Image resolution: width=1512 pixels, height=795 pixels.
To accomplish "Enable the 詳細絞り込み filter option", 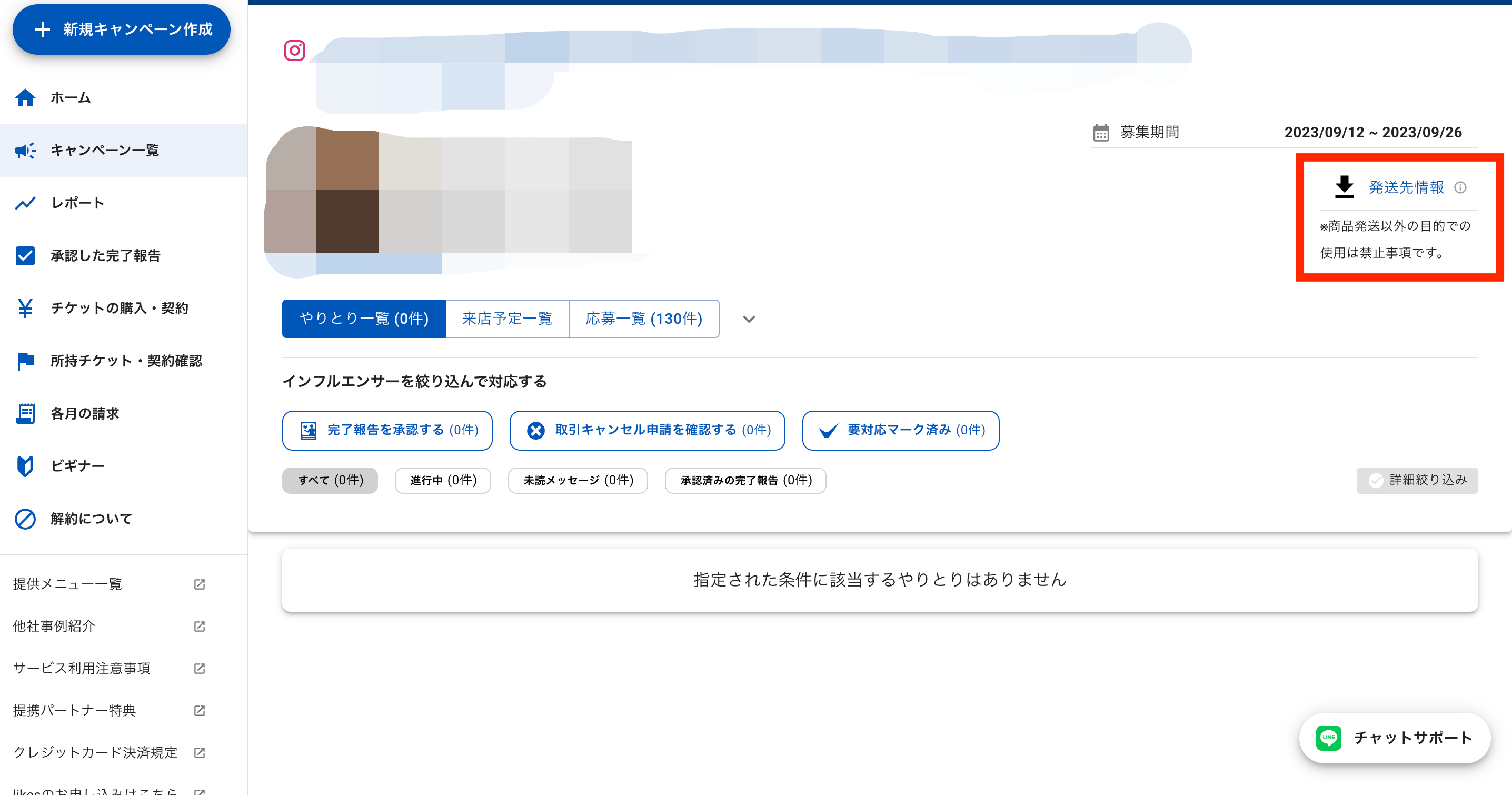I will pyautogui.click(x=1416, y=480).
